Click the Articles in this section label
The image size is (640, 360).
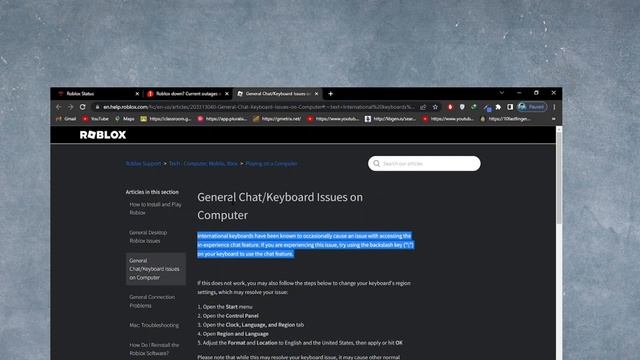[x=152, y=192]
